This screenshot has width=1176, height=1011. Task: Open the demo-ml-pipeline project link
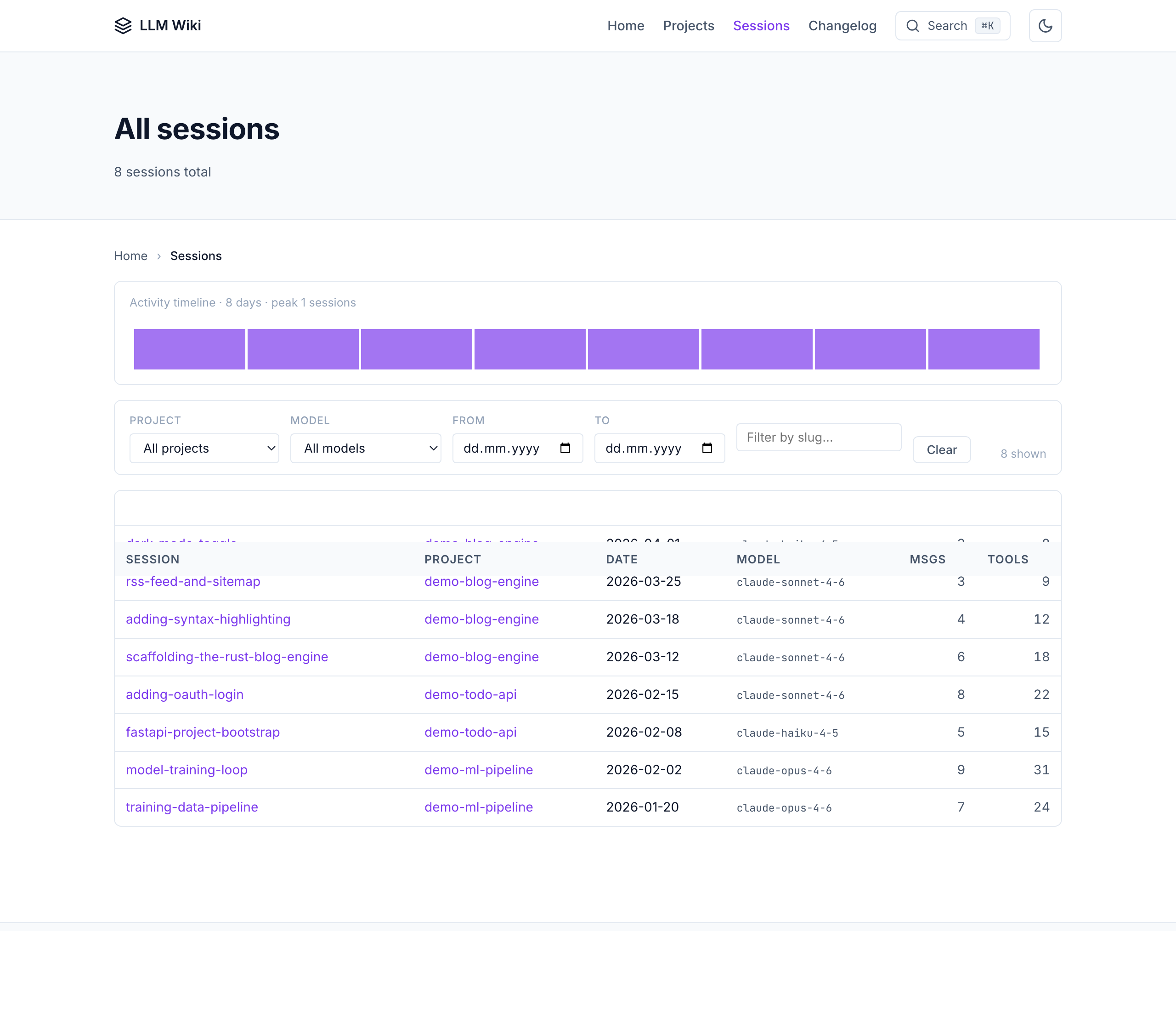479,770
